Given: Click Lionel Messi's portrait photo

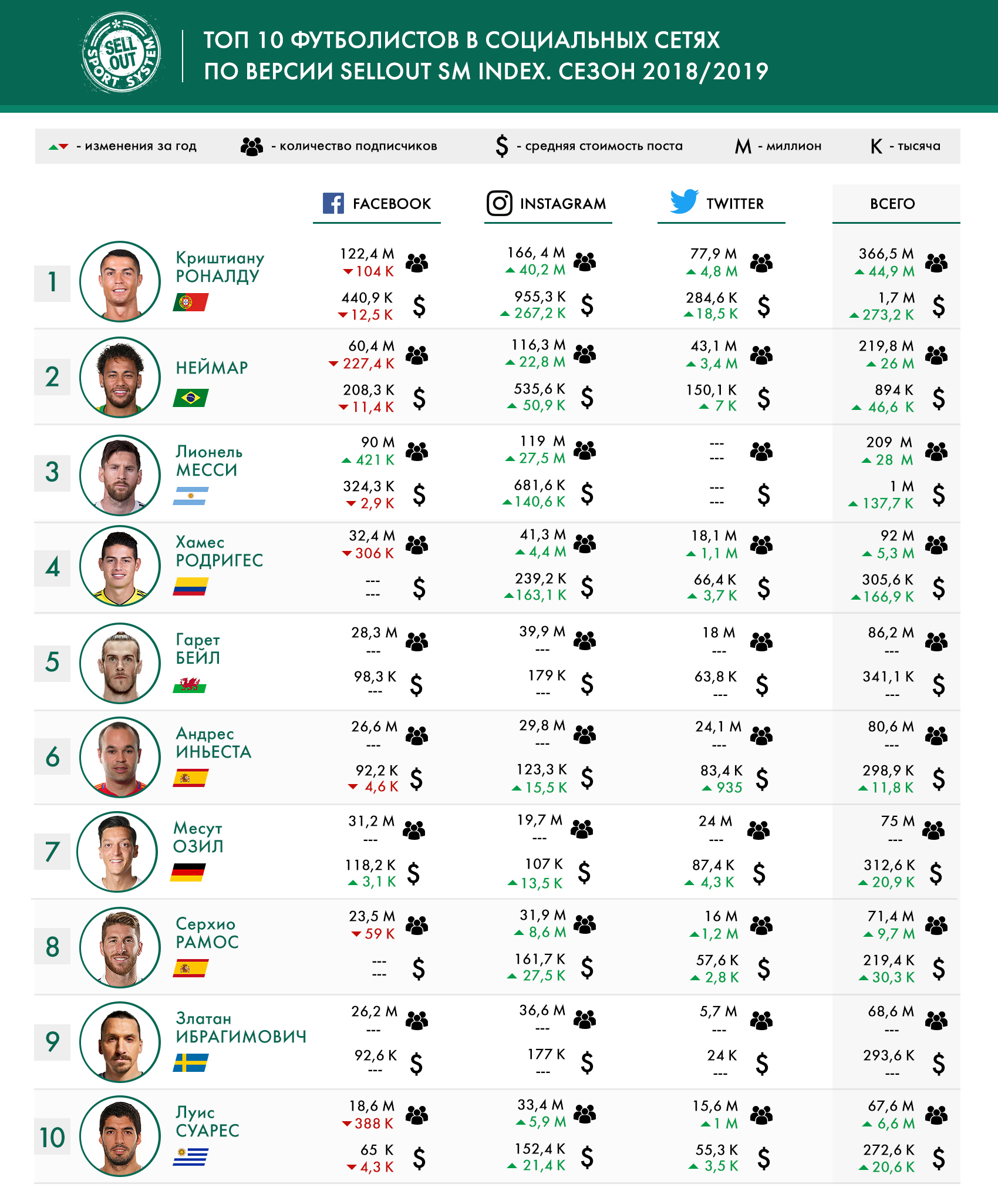Looking at the screenshot, I should tap(120, 475).
